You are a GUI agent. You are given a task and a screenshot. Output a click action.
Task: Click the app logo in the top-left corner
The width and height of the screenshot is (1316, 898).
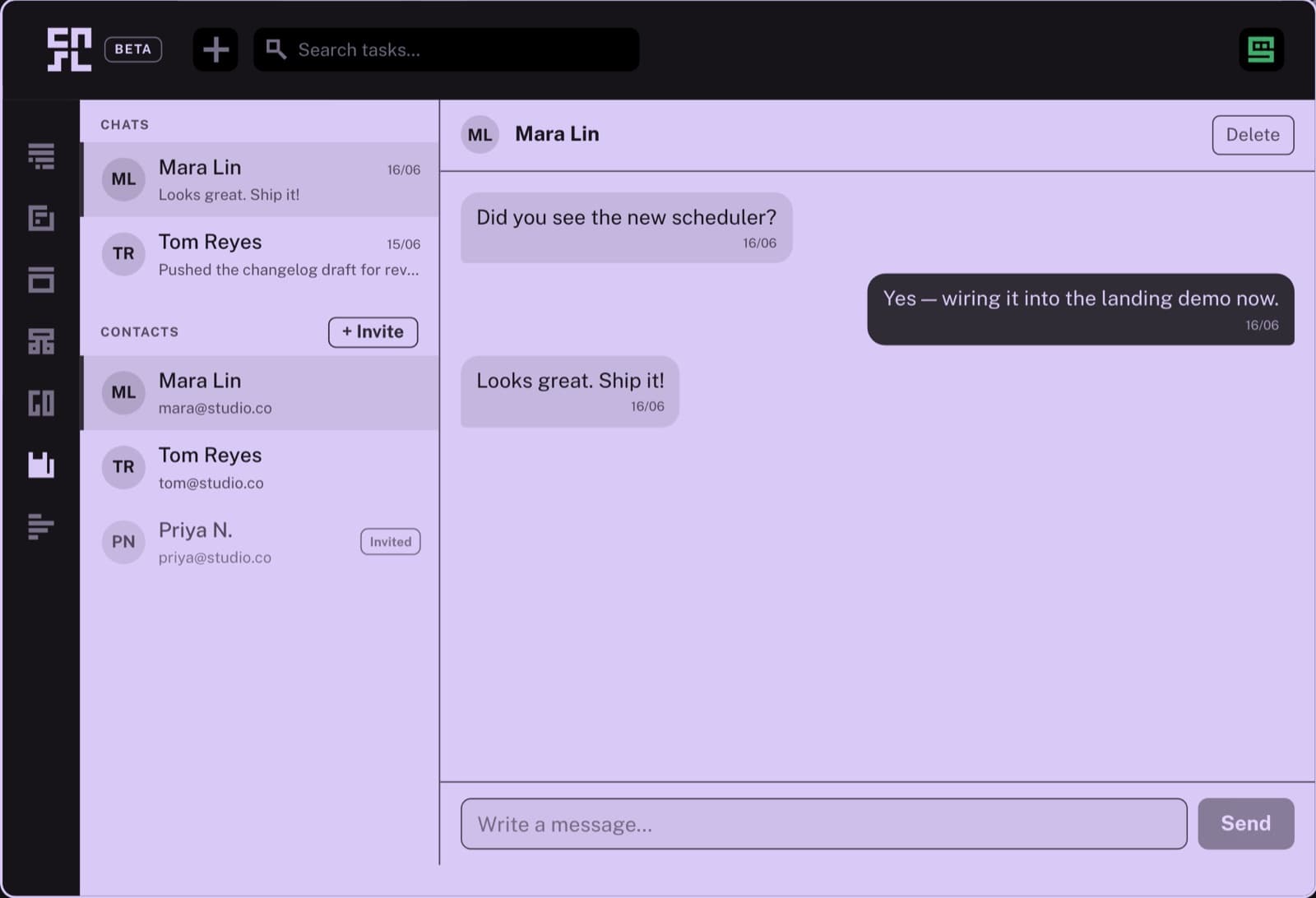tap(69, 49)
